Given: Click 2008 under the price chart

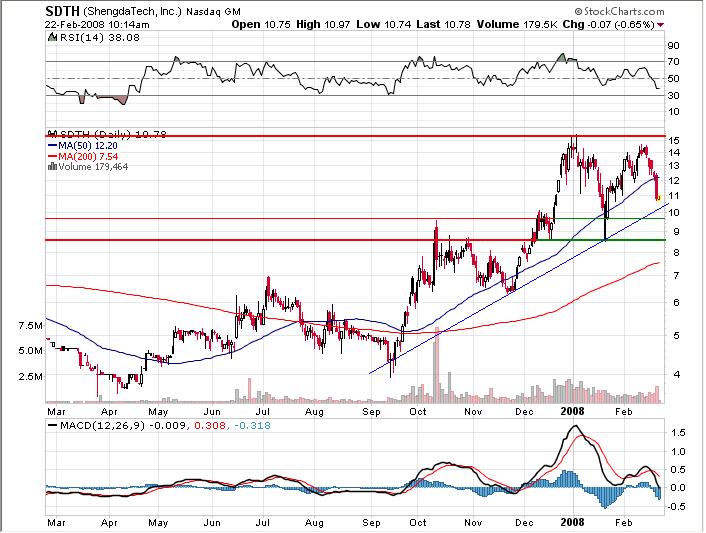Looking at the screenshot, I should click(x=572, y=411).
